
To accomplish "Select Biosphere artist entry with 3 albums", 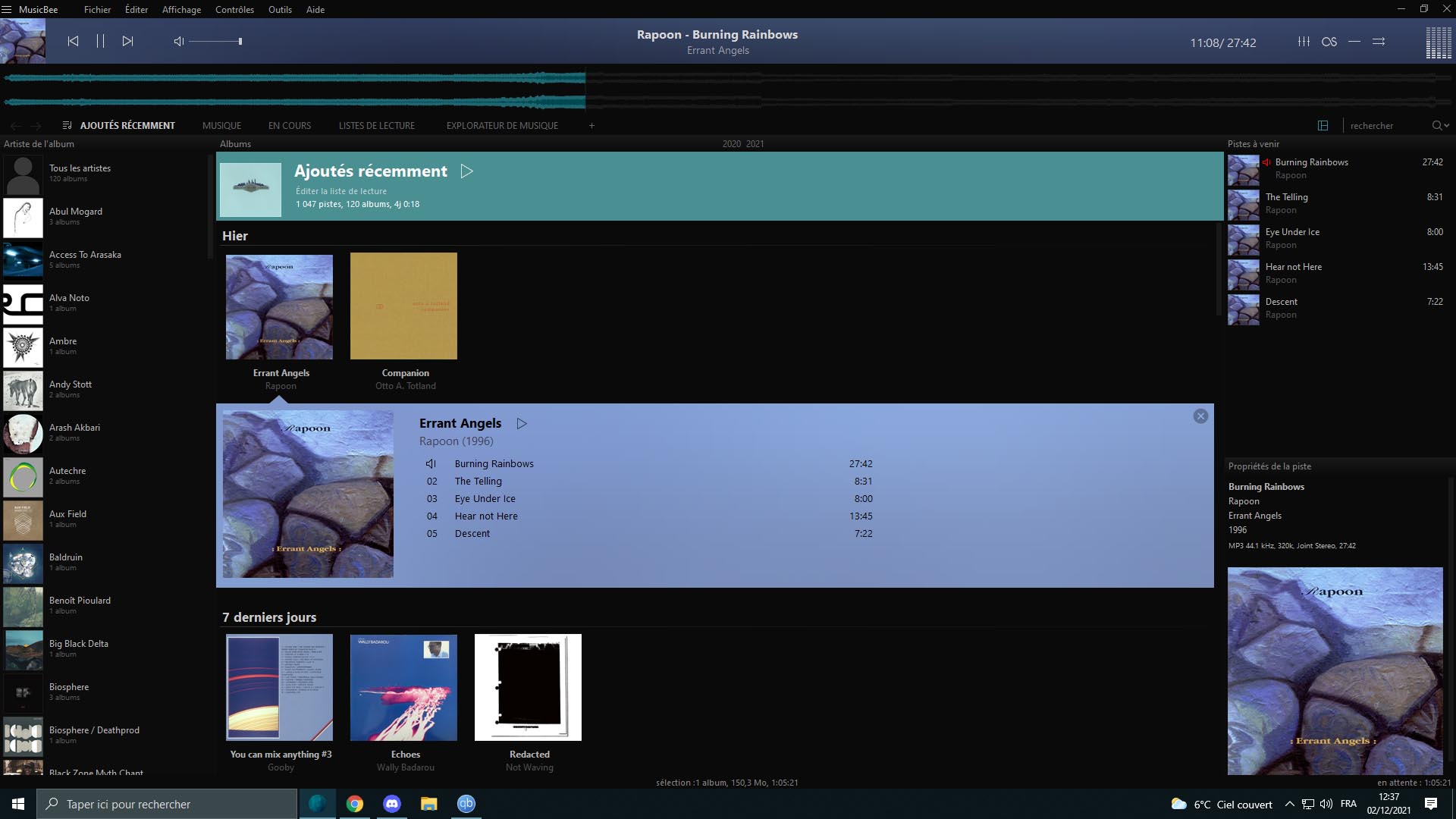I will click(104, 692).
